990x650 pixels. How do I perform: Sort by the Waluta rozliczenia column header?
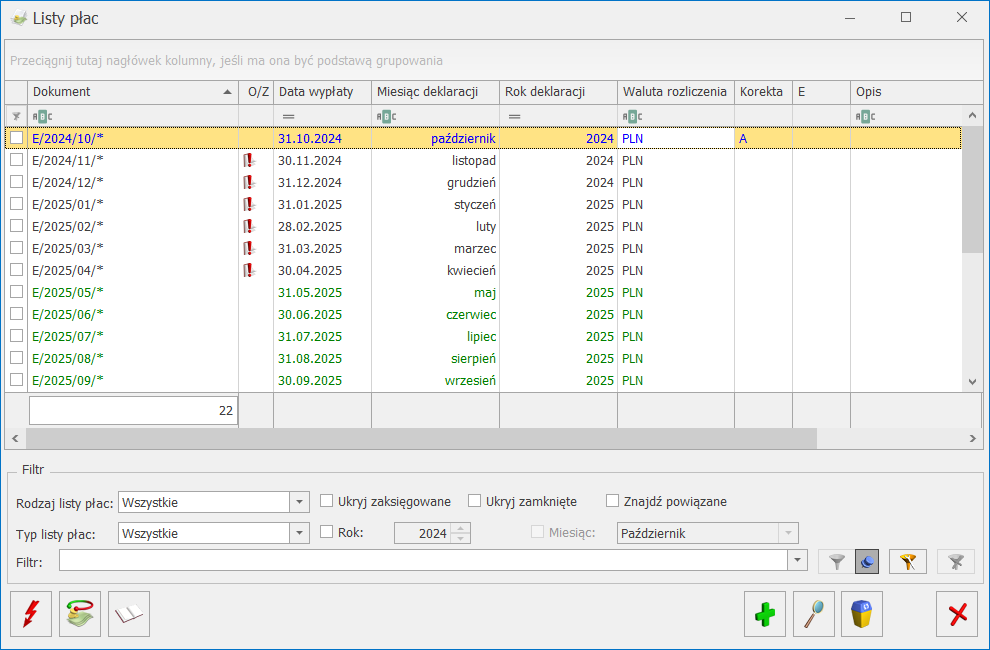click(676, 92)
